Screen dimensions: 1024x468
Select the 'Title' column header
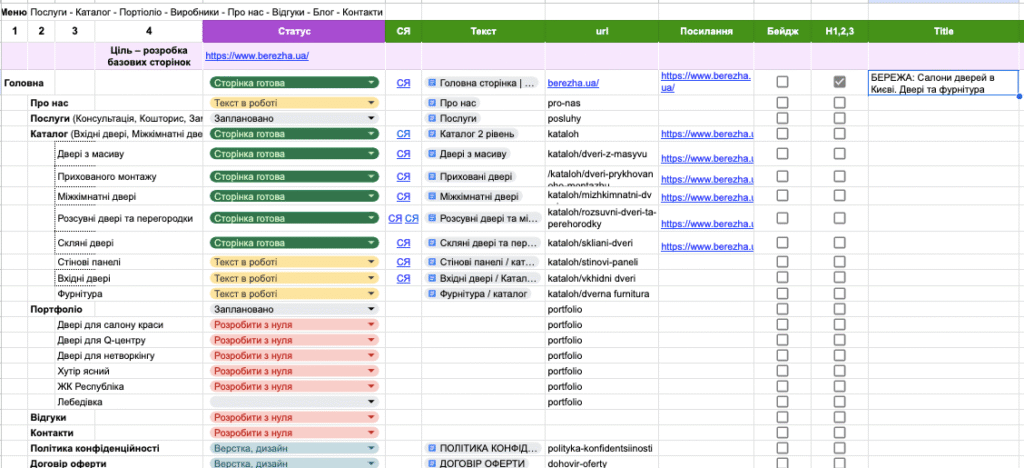(946, 31)
